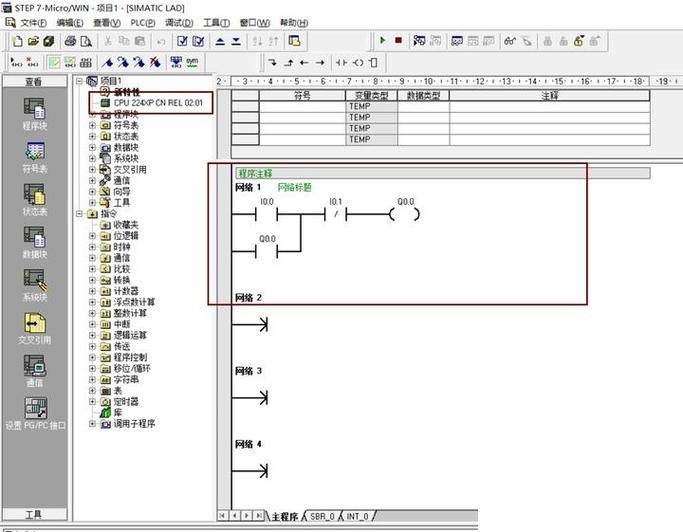Open 状态表 in the 查看 navigation bar

click(x=34, y=200)
